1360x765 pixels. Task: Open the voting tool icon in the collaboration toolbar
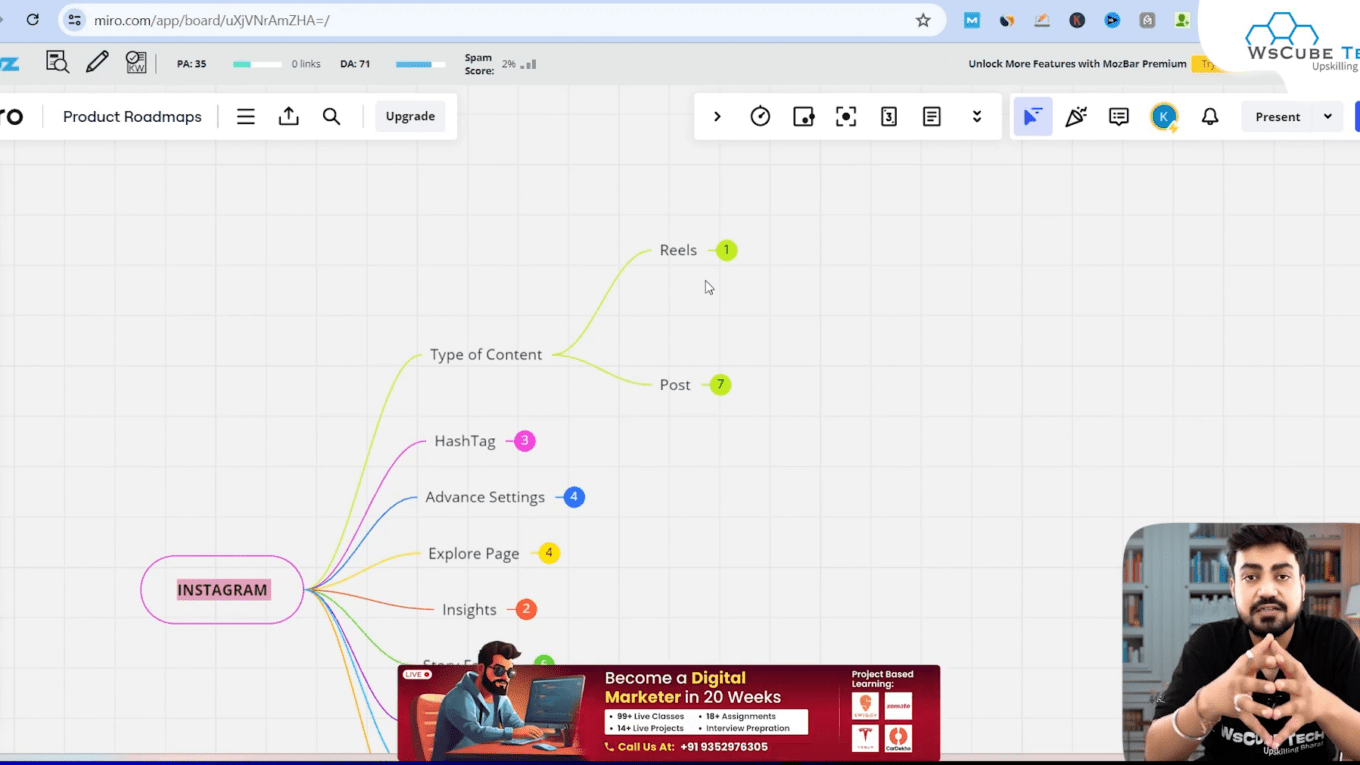(x=803, y=117)
